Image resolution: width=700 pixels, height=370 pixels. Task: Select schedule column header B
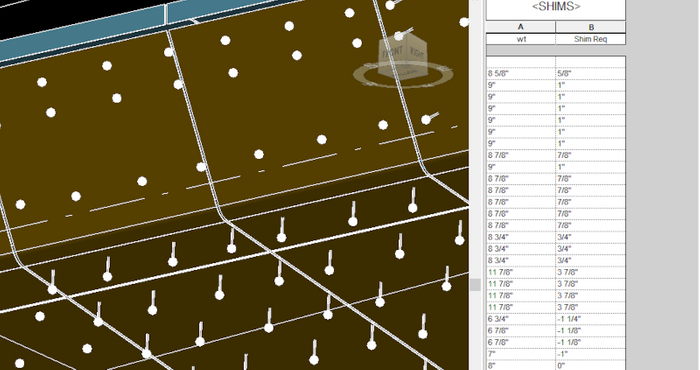591,27
